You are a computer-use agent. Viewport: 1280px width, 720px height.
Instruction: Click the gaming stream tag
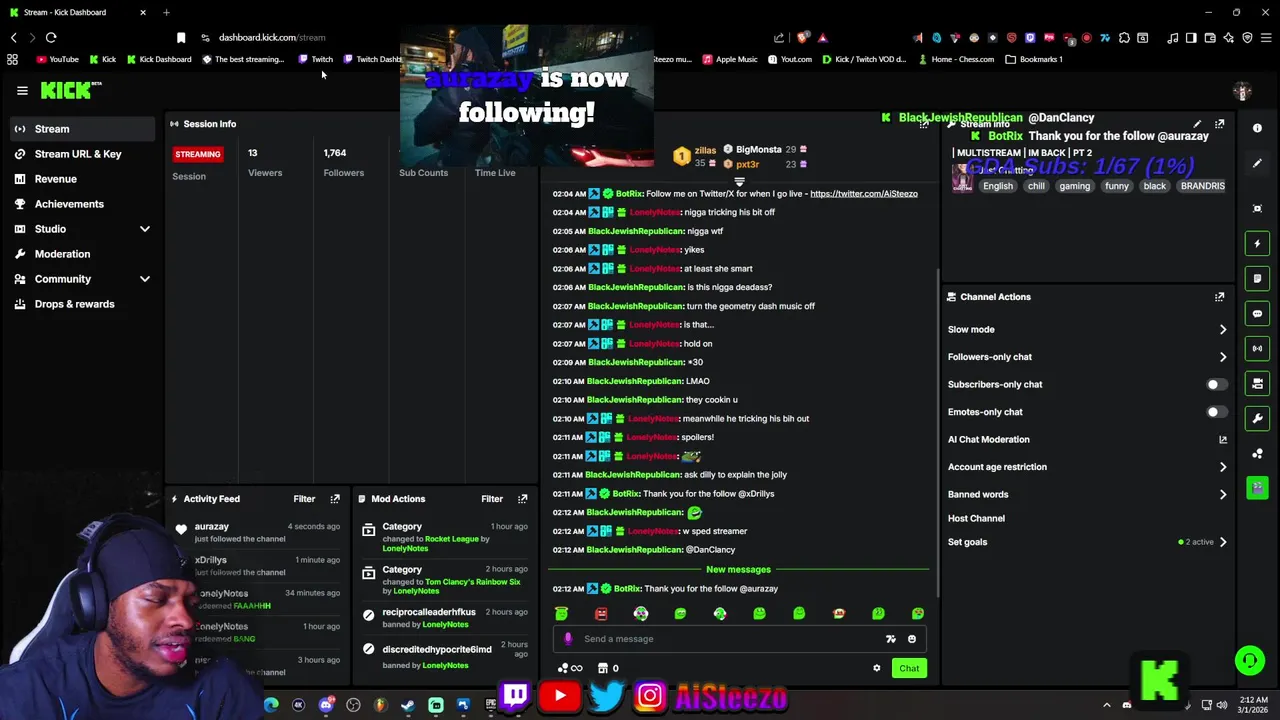1075,186
